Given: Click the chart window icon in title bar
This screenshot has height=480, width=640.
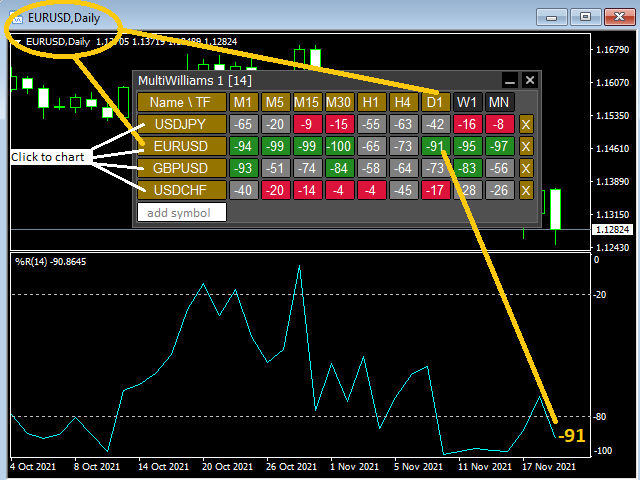Looking at the screenshot, I should [16, 18].
